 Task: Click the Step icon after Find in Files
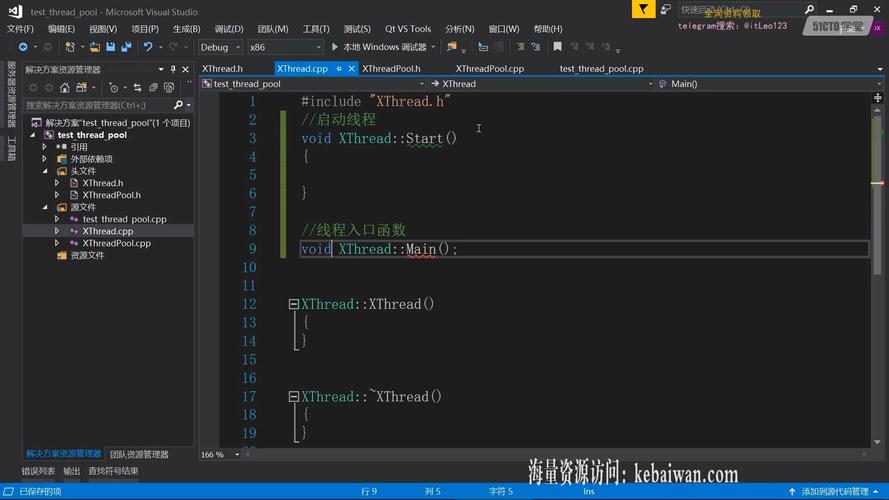[483, 47]
